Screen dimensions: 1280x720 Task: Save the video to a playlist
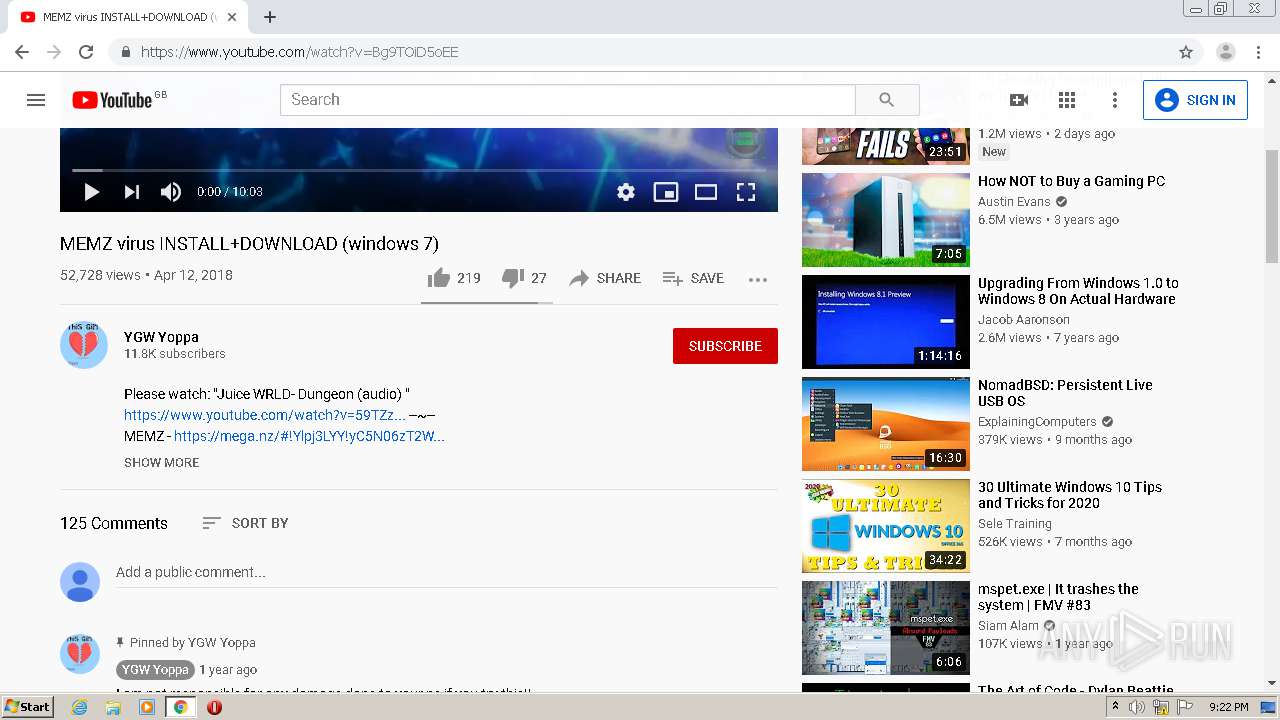point(693,278)
